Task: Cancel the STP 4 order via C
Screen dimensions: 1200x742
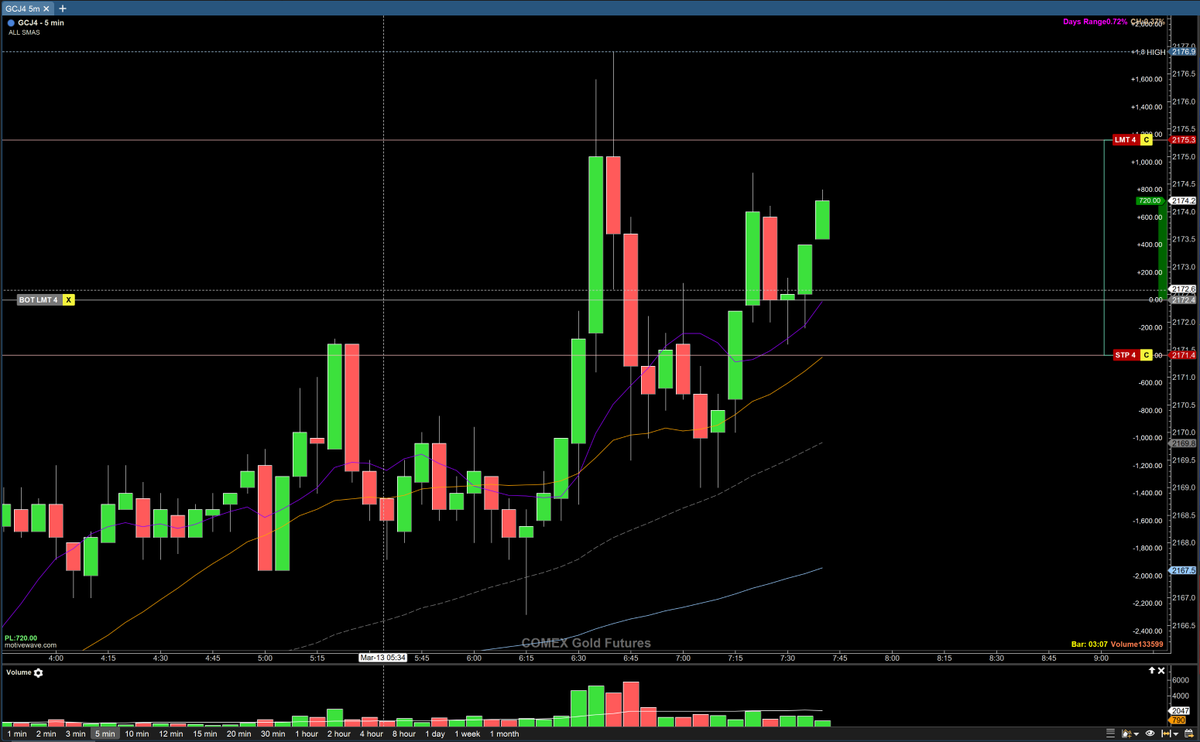Action: coord(1147,355)
